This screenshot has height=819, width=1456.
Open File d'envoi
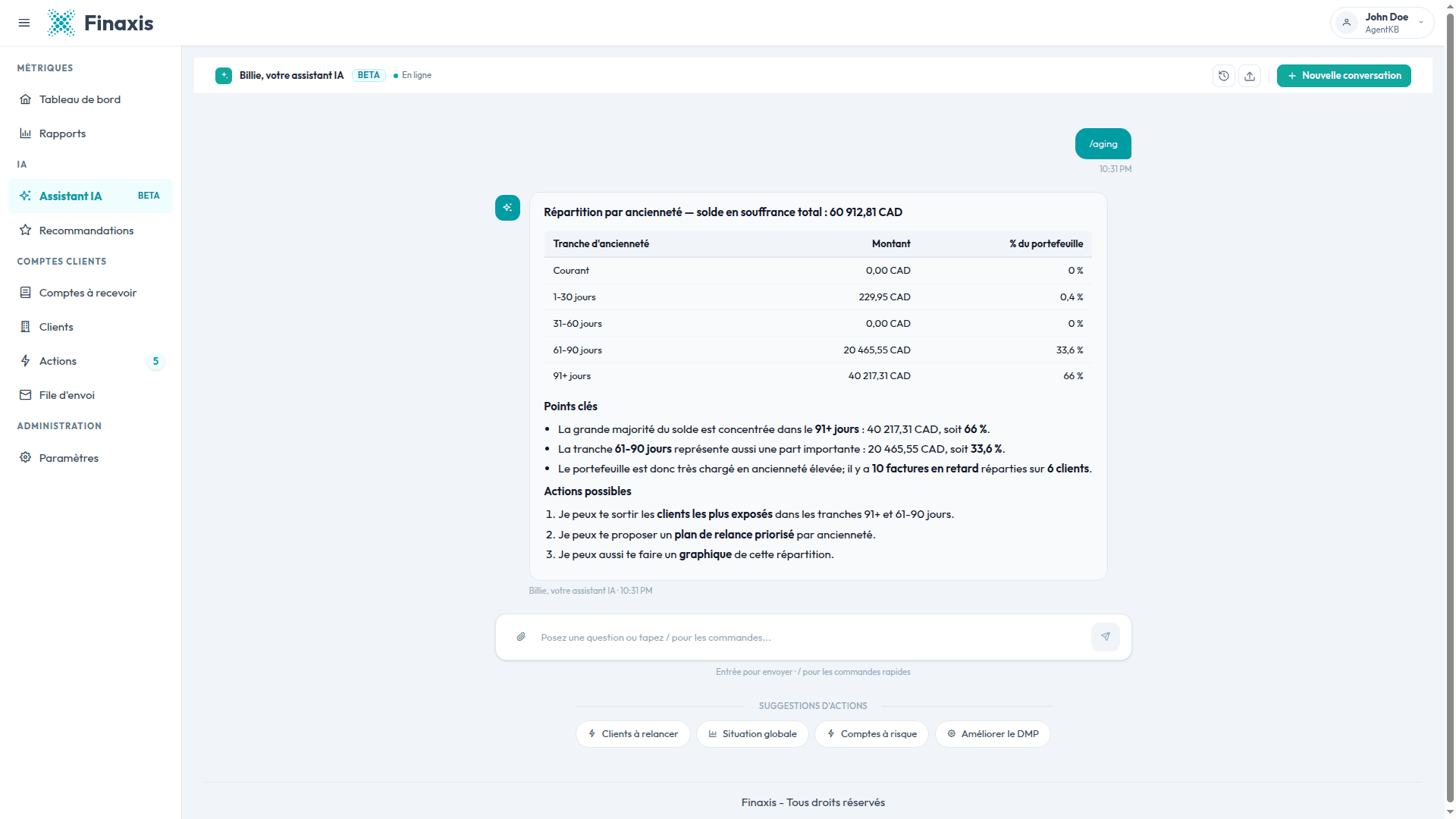coord(90,395)
